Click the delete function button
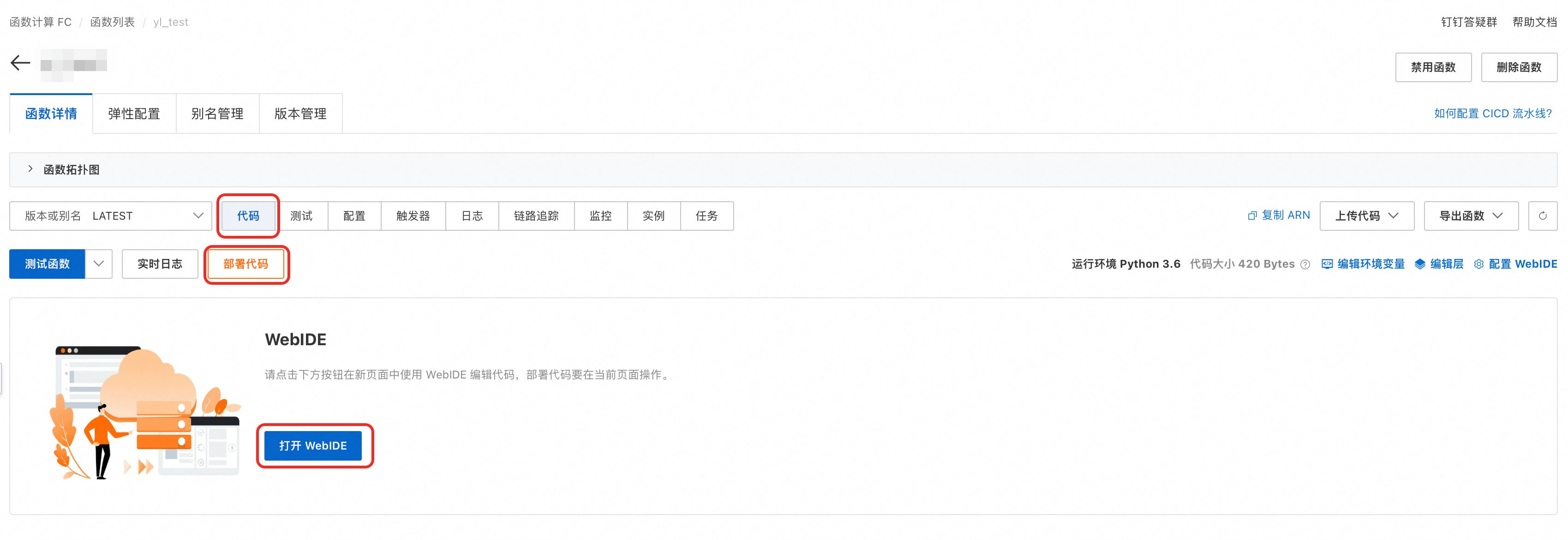The height and width of the screenshot is (540, 1568). (1518, 67)
